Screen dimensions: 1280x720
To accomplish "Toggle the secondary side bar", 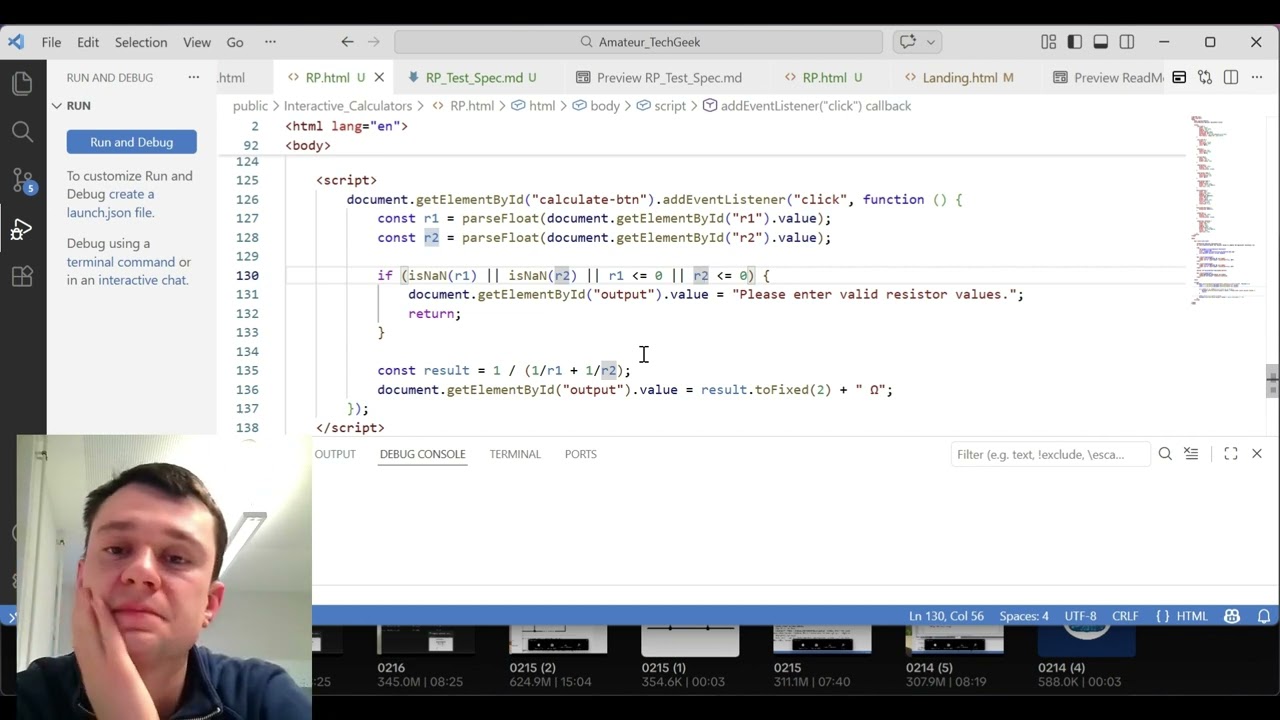I will pyautogui.click(x=1127, y=42).
